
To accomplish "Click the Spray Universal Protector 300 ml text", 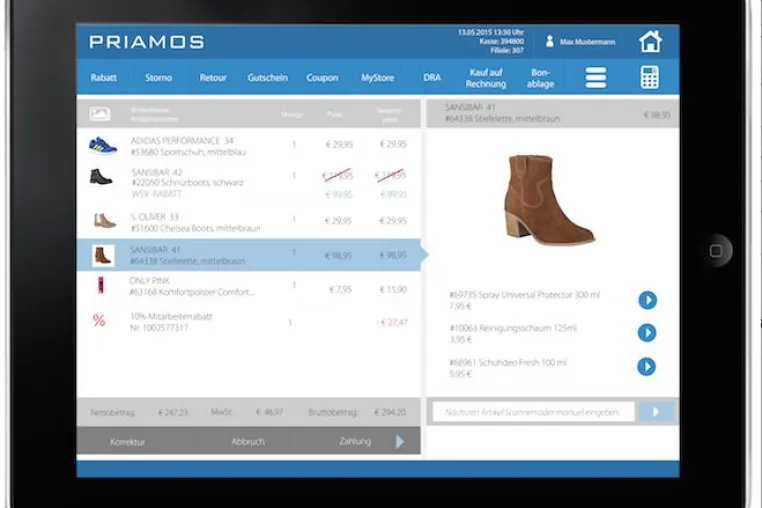I will [x=524, y=295].
